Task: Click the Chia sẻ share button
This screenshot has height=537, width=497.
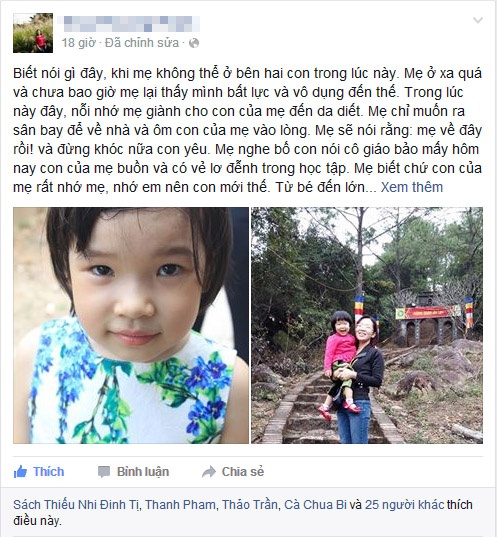Action: (x=243, y=472)
